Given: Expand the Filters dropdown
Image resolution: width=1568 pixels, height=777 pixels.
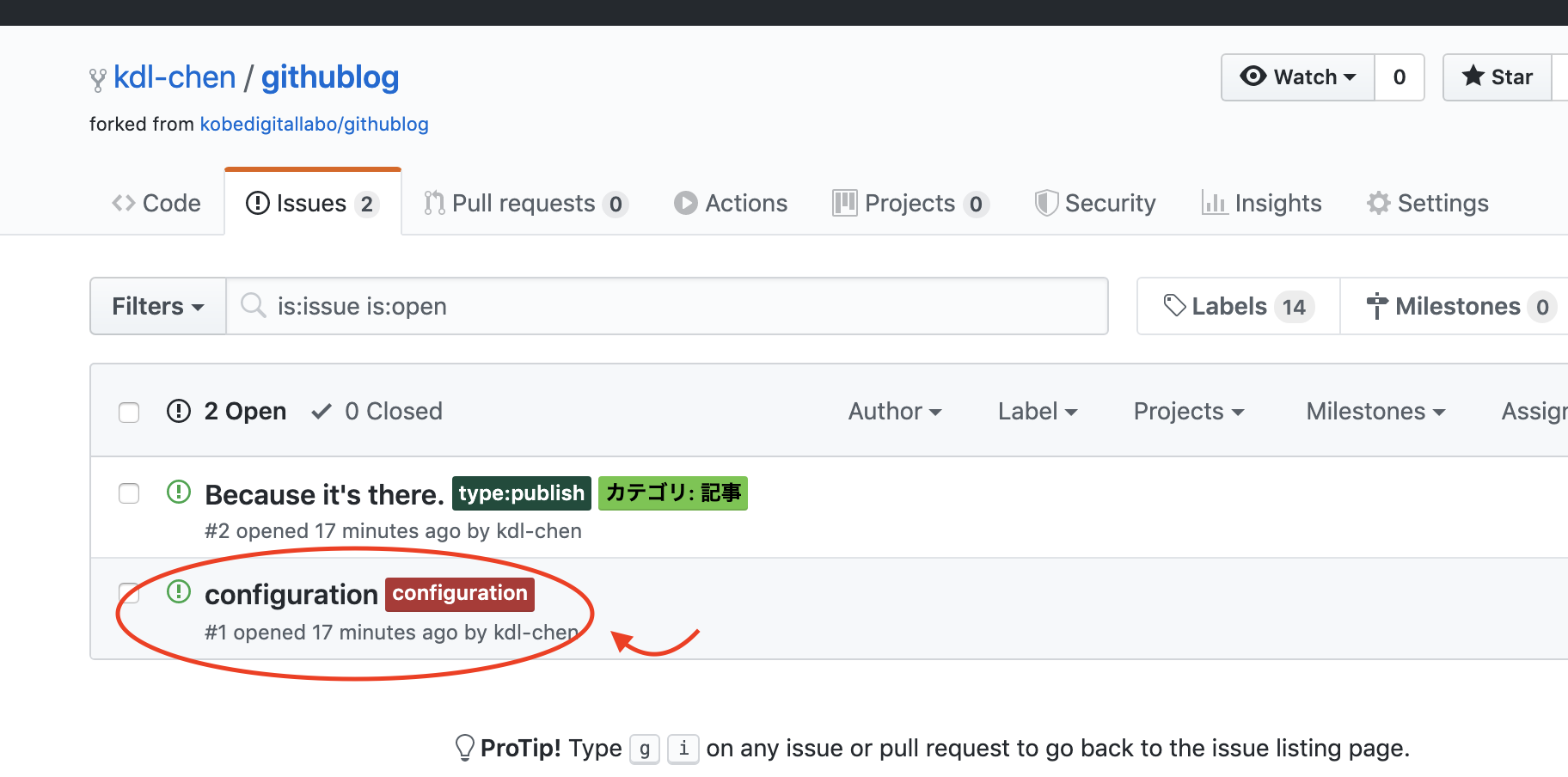Looking at the screenshot, I should click(158, 306).
